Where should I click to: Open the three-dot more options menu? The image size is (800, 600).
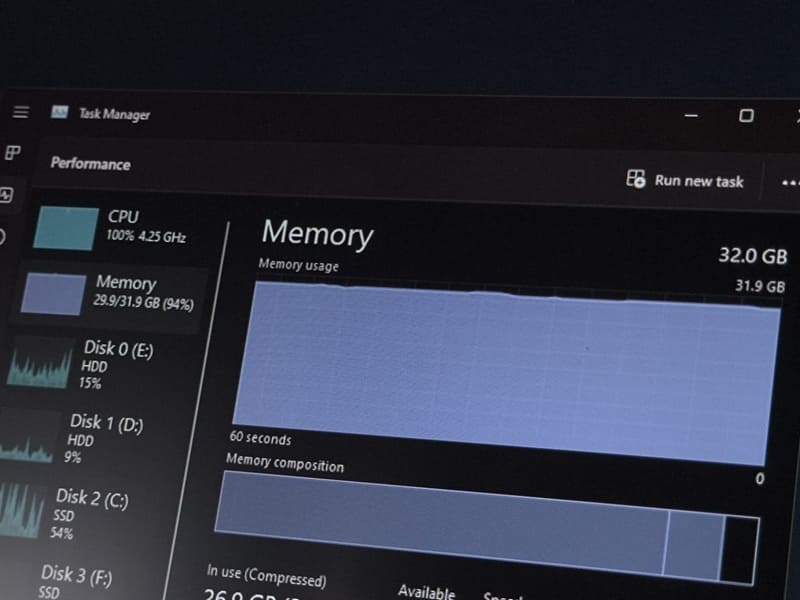pos(790,183)
